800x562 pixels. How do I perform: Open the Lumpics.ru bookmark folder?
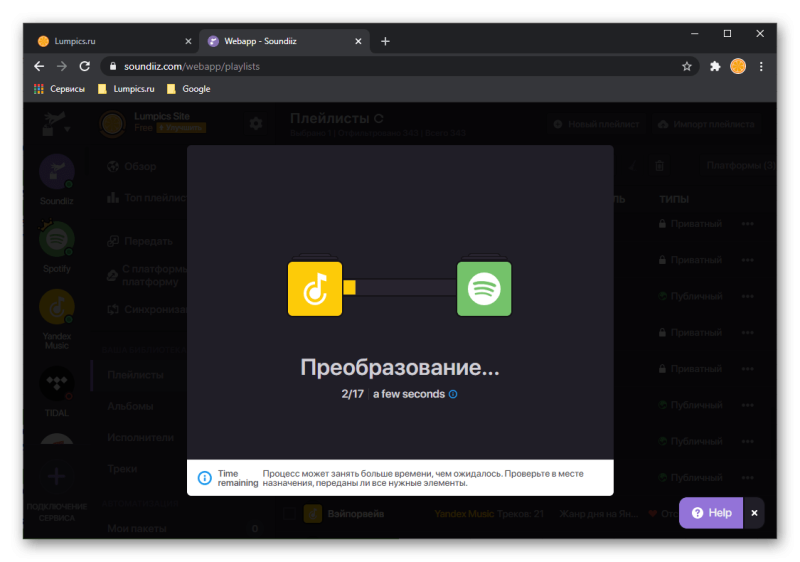click(x=126, y=89)
